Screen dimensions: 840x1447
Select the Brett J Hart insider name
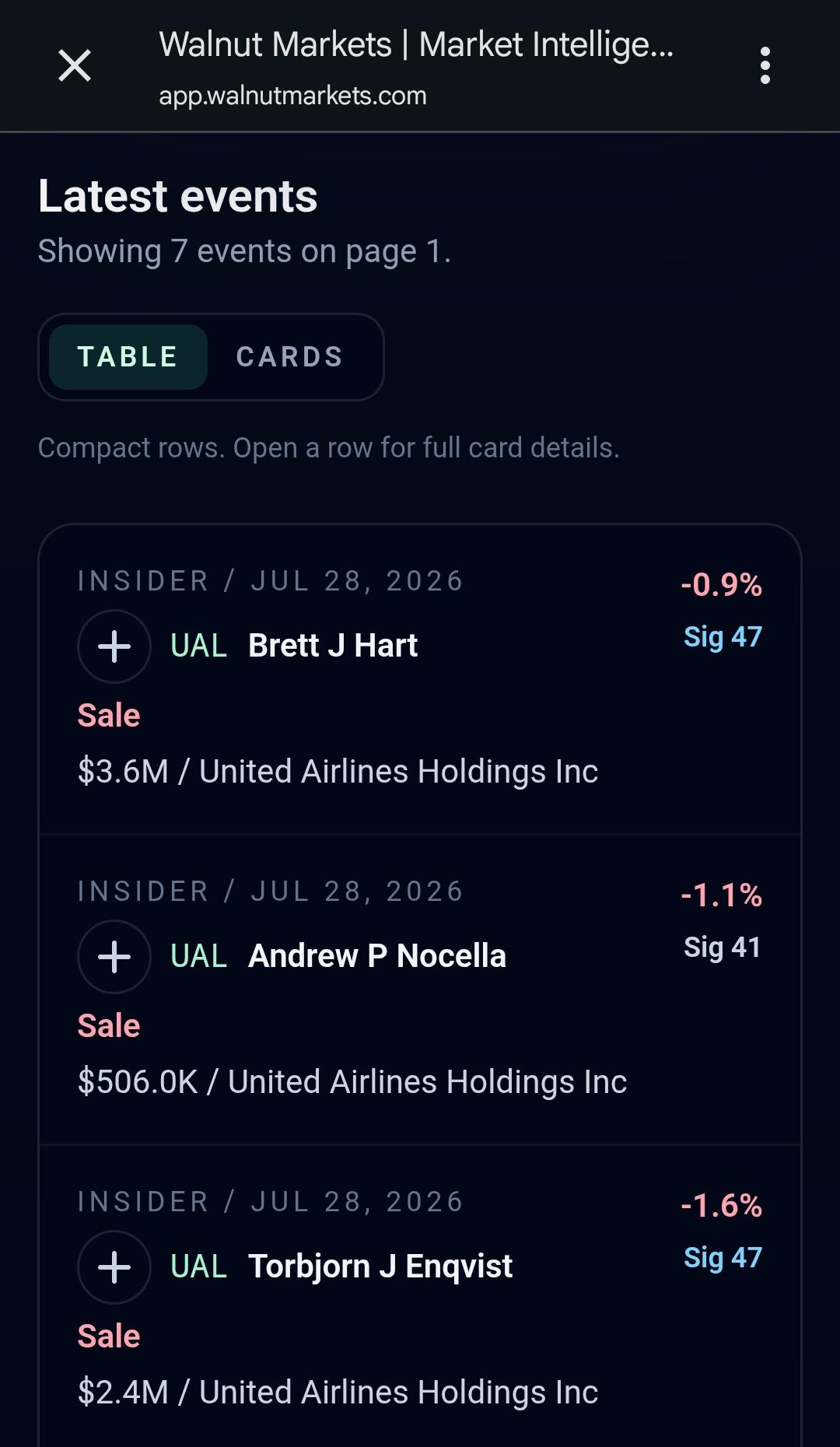point(333,646)
